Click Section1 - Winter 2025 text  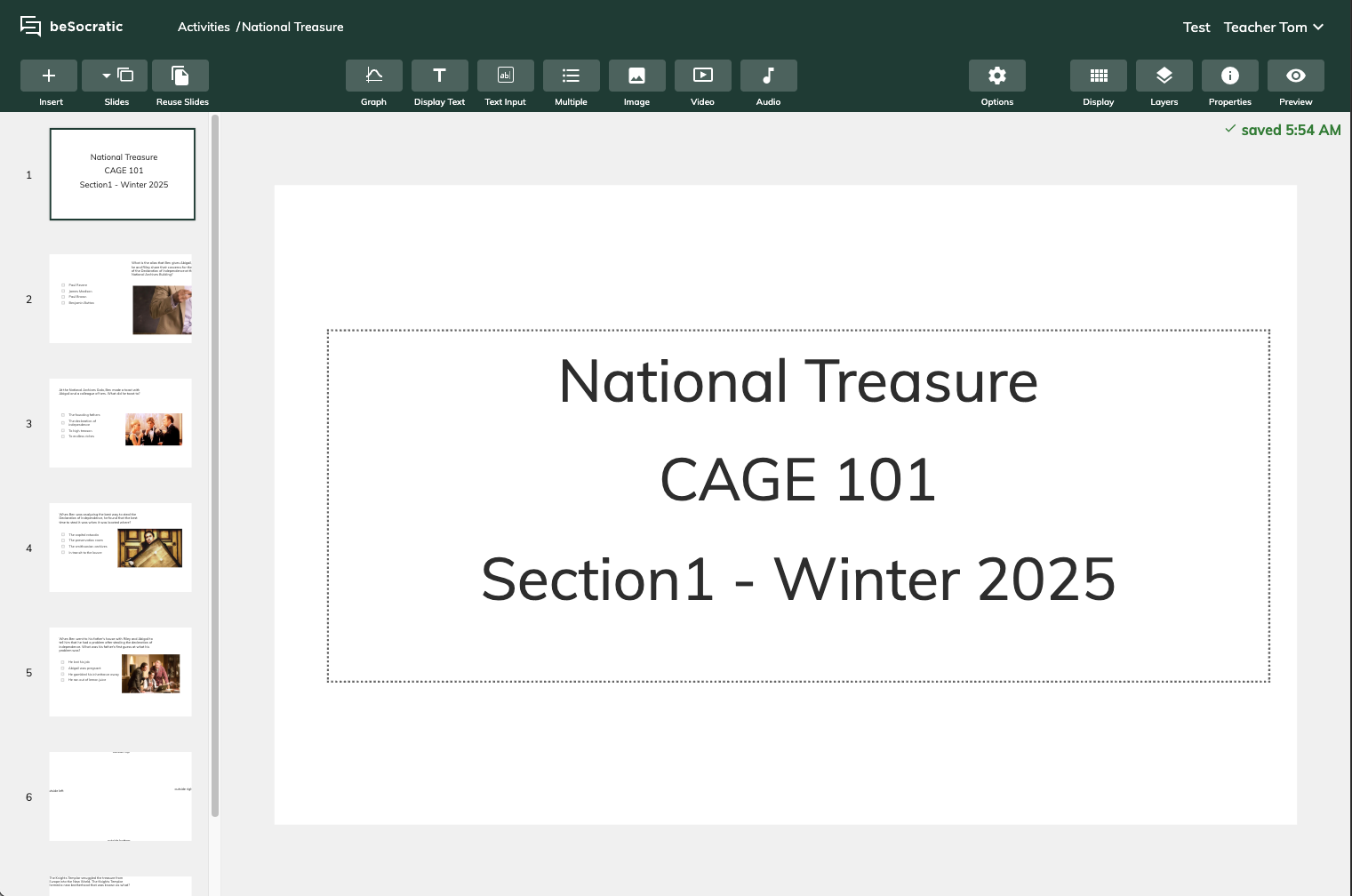tap(798, 579)
